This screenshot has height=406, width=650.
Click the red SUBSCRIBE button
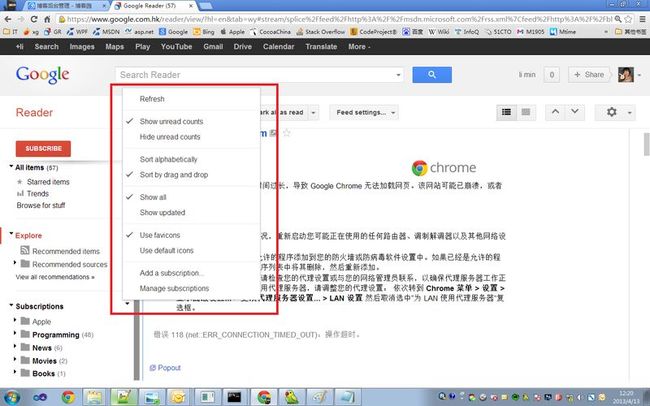tap(43, 148)
